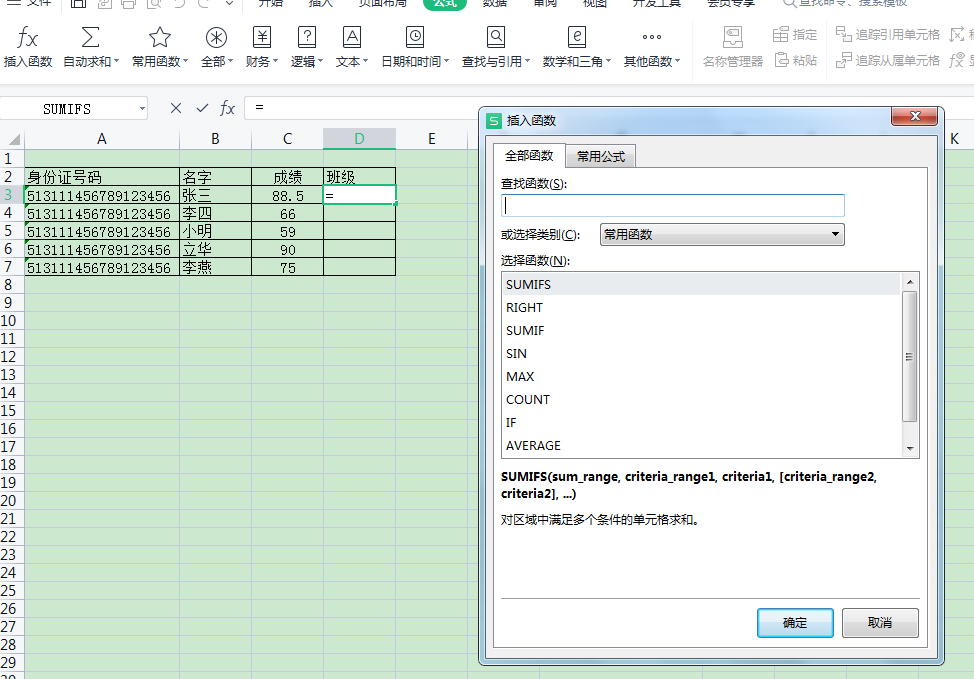Close the 插入函数 dialog
Image resolution: width=974 pixels, height=679 pixels.
click(914, 116)
